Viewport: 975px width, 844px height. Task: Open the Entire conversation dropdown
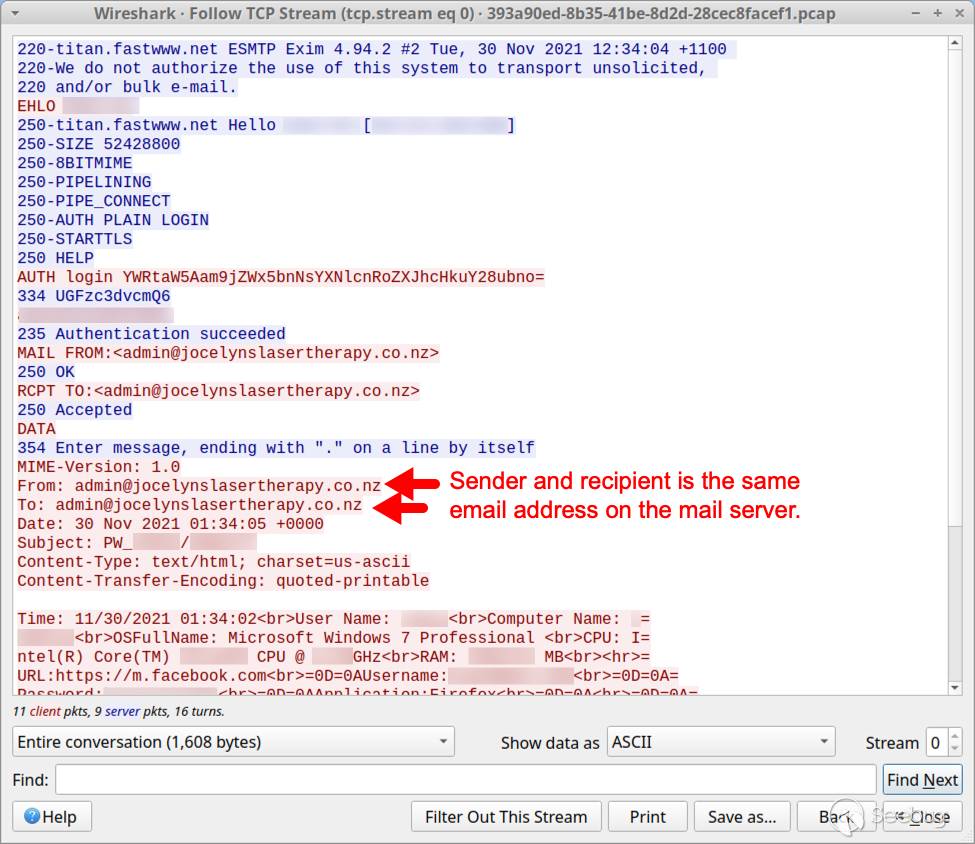click(233, 742)
